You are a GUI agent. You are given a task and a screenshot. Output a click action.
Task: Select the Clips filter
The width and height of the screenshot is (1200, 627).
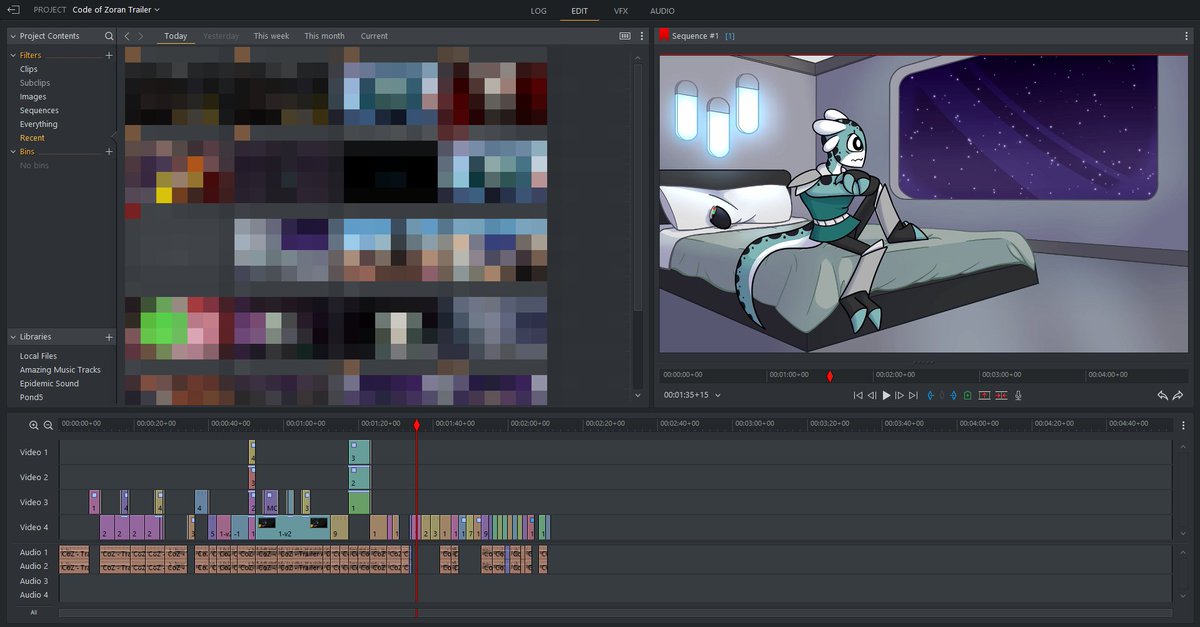tap(29, 69)
